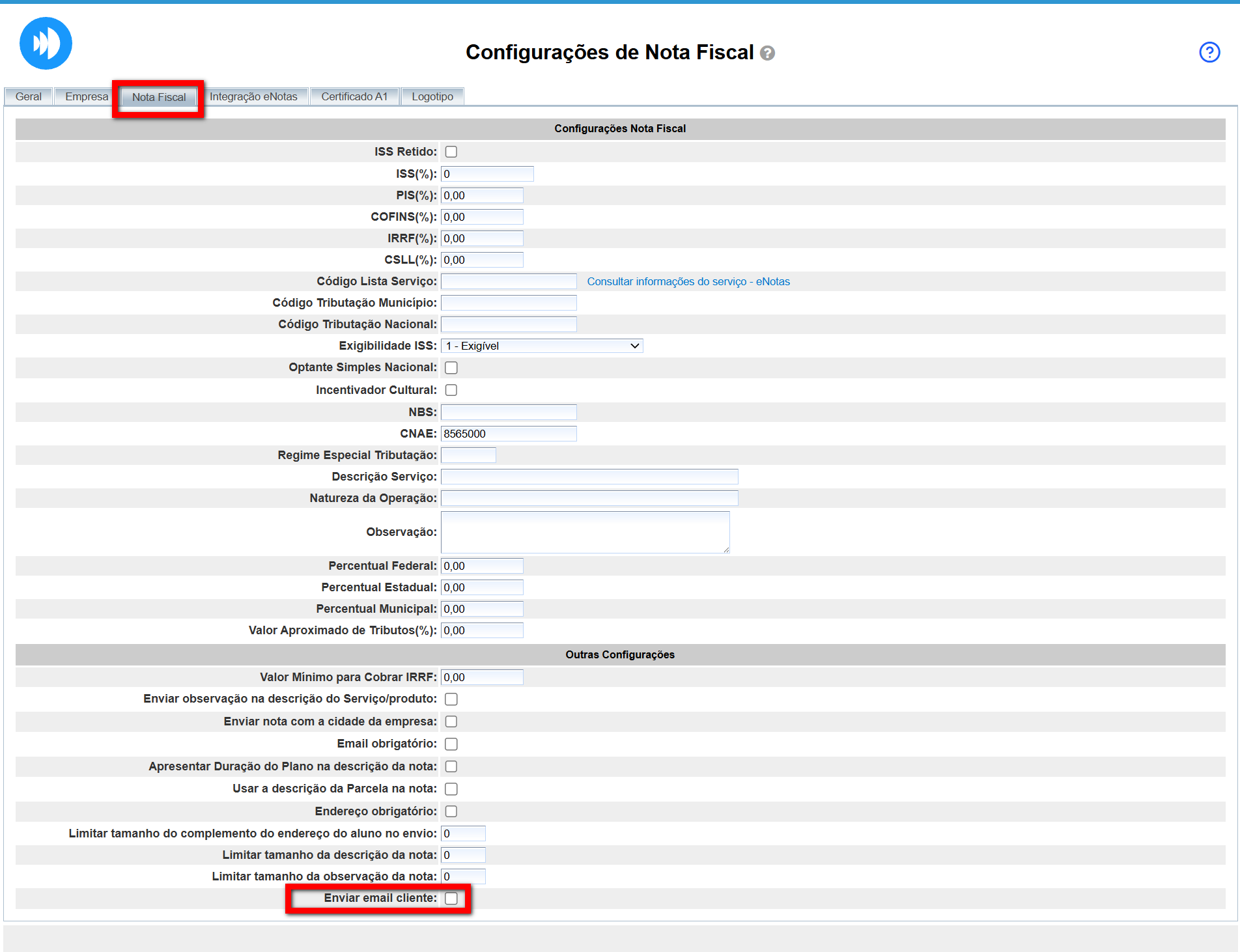Select the Logotipo tab
Screen dimensions: 1240x952
click(x=432, y=96)
